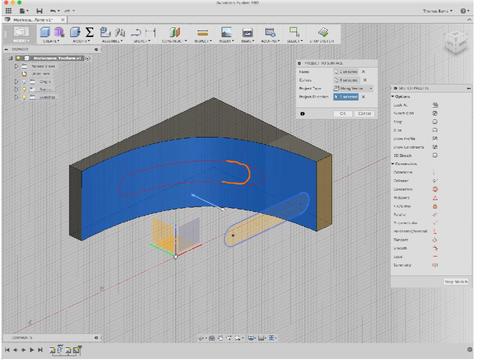Toggle Sketches visibility lightbulb
This screenshot has width=480, height=360.
(x=24, y=97)
